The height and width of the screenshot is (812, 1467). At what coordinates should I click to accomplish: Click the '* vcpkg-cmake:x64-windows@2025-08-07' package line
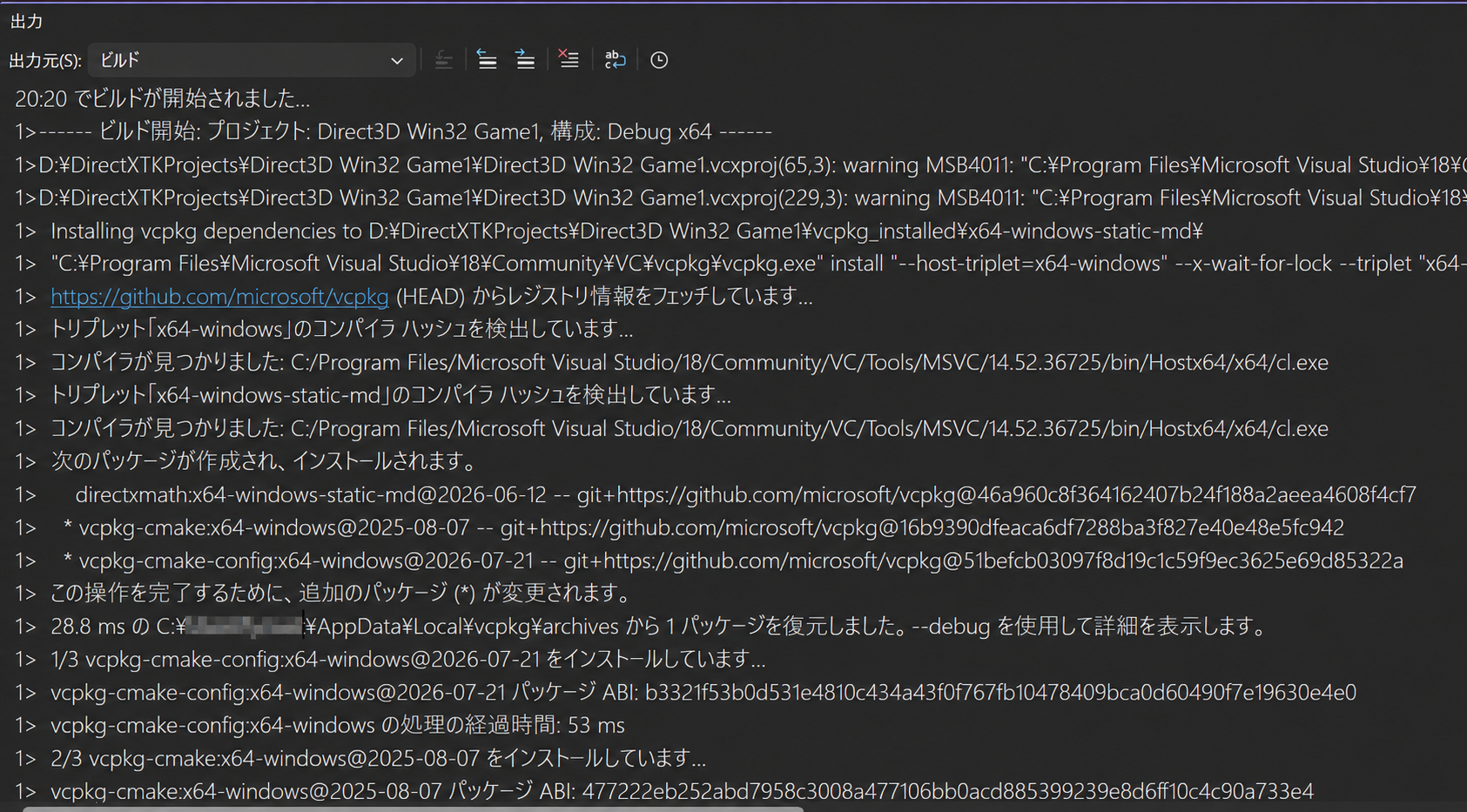coord(679,527)
